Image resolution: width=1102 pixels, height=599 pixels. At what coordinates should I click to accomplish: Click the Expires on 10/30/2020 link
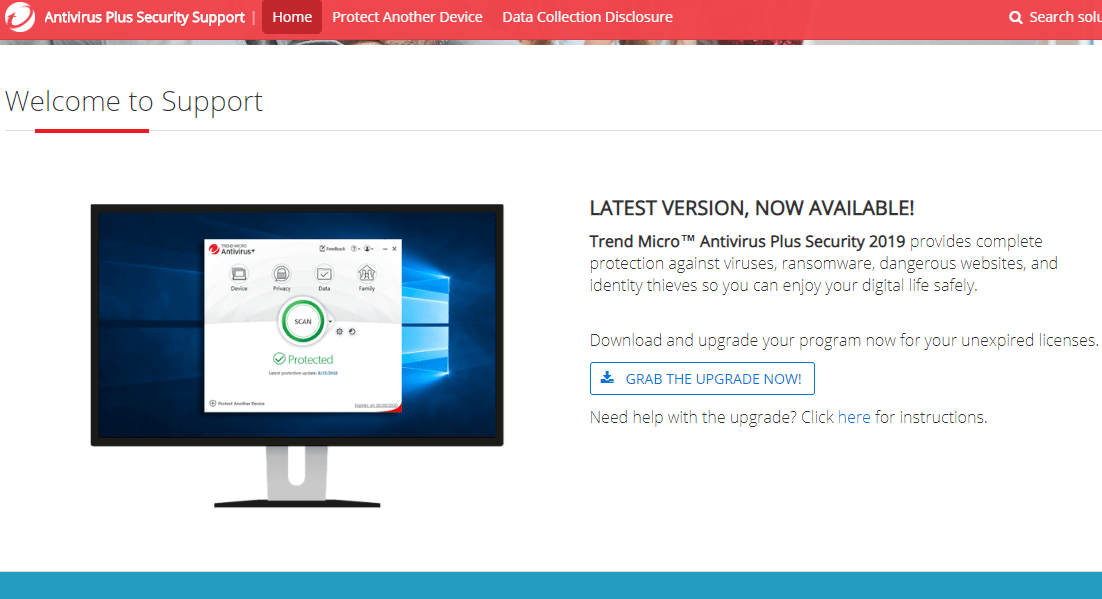[x=375, y=403]
